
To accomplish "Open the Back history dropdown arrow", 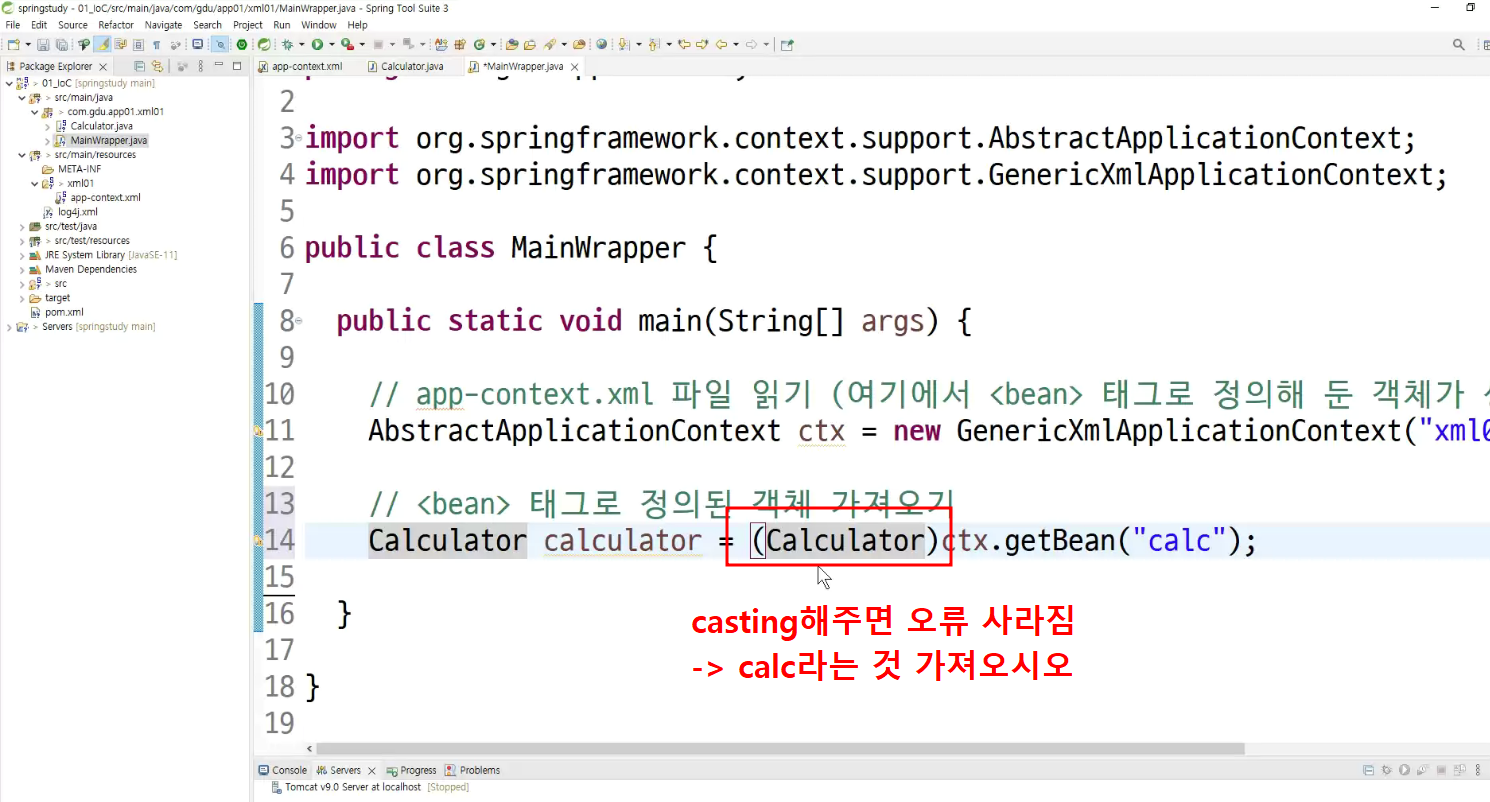I will coord(736,44).
